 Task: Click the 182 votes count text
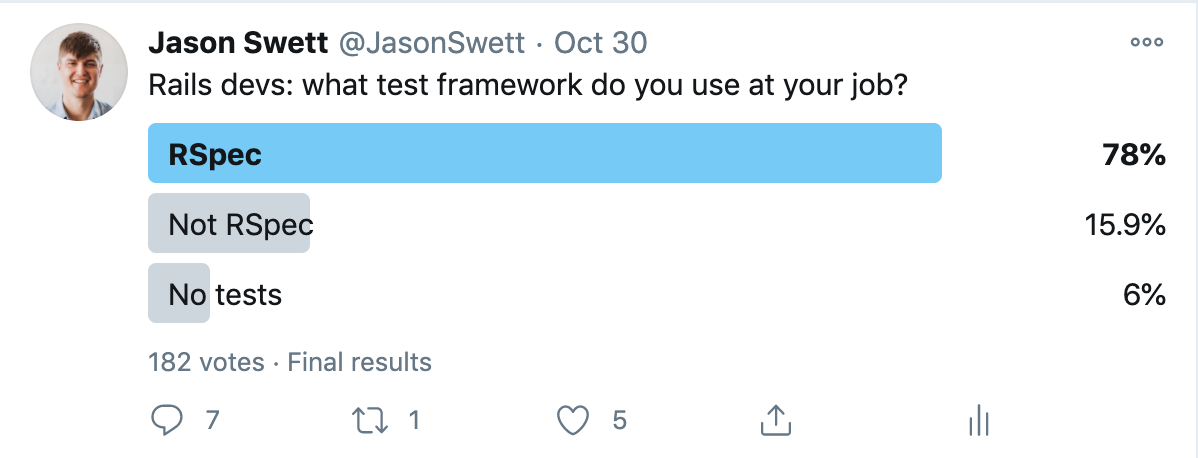click(x=206, y=362)
